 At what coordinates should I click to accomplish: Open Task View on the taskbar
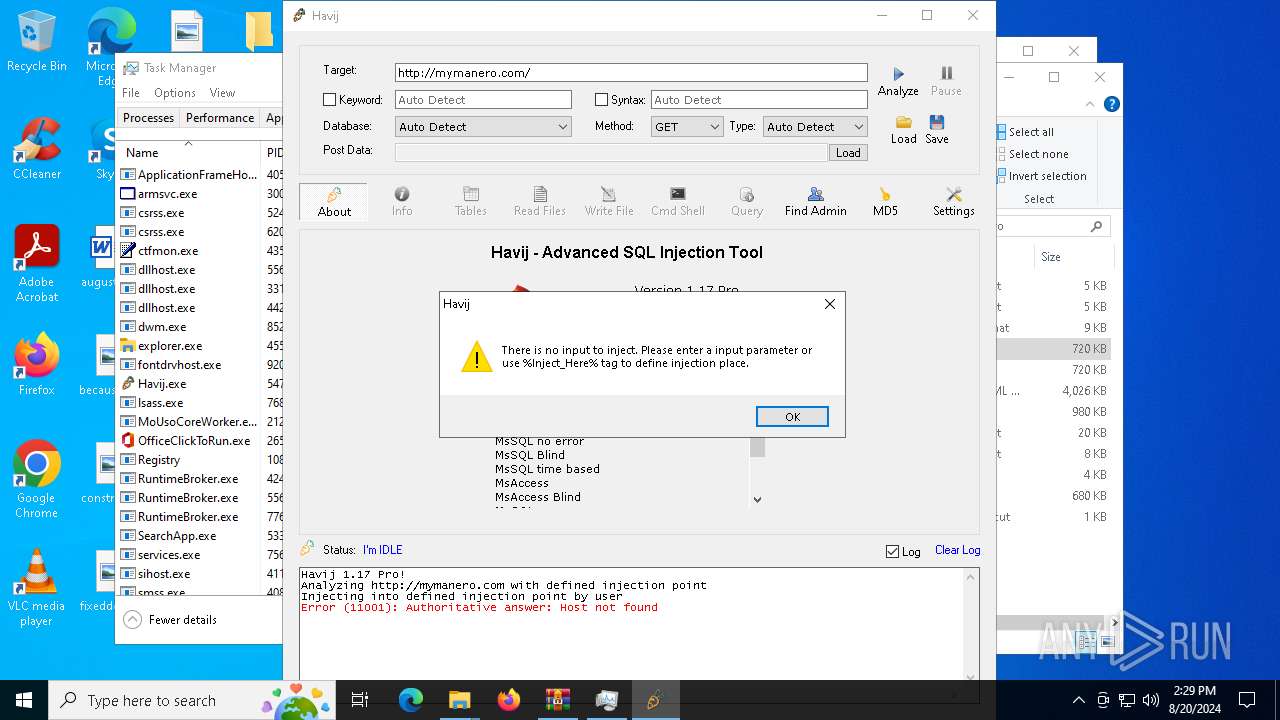pyautogui.click(x=361, y=700)
